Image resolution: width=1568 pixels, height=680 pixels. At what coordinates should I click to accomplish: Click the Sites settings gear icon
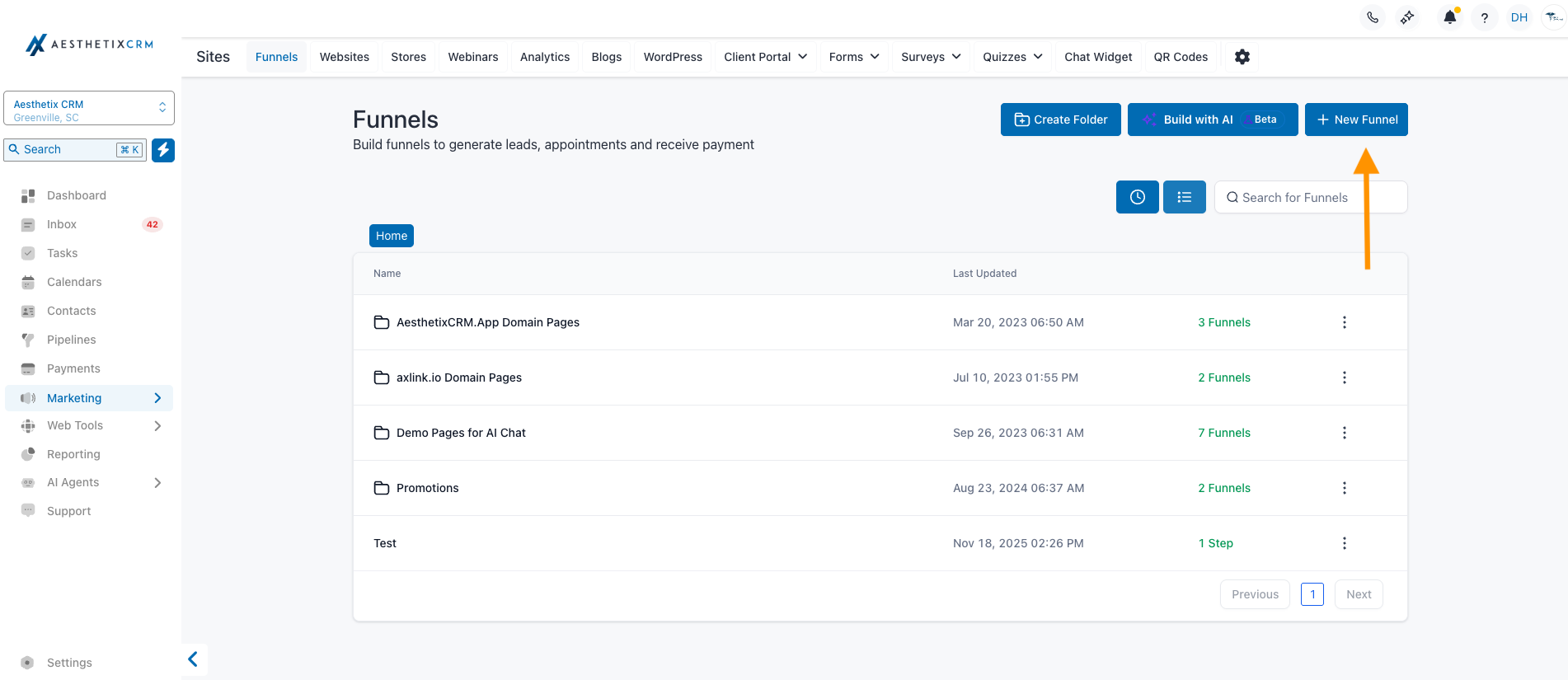tap(1242, 57)
